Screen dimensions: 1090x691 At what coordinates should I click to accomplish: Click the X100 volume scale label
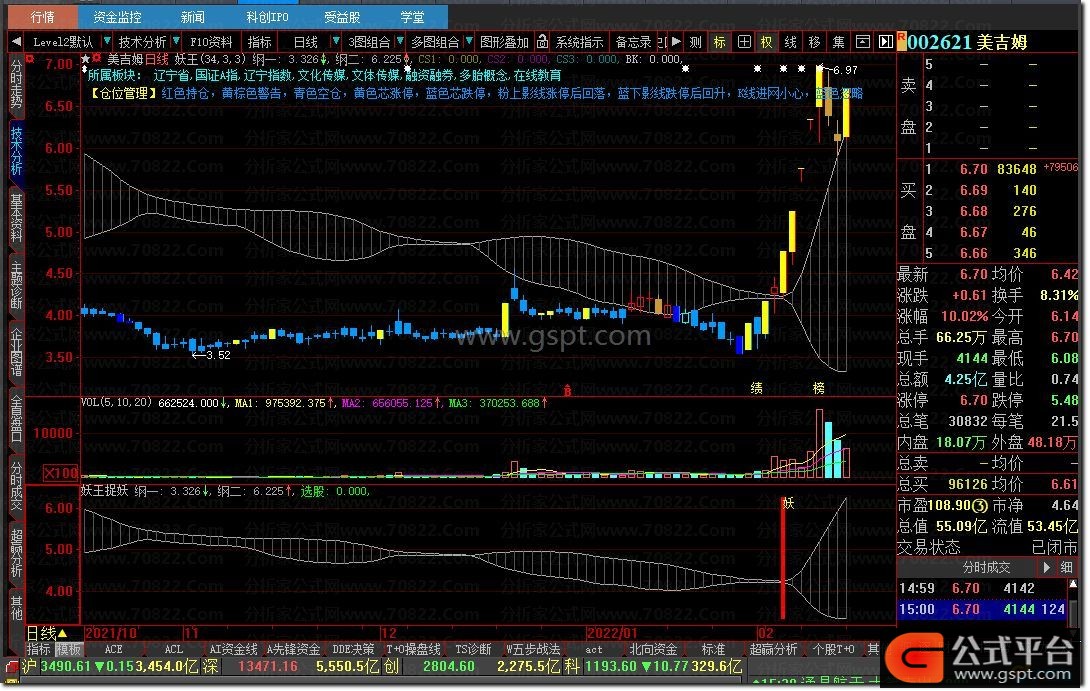(x=60, y=473)
